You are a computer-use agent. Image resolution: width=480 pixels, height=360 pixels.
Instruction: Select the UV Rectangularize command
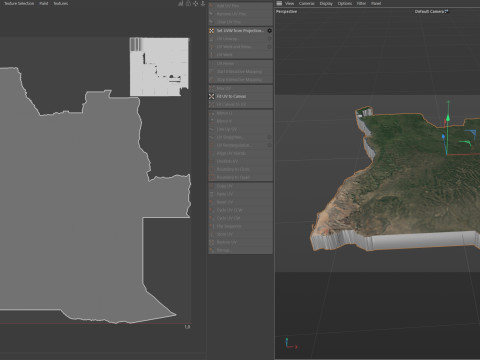click(240, 145)
